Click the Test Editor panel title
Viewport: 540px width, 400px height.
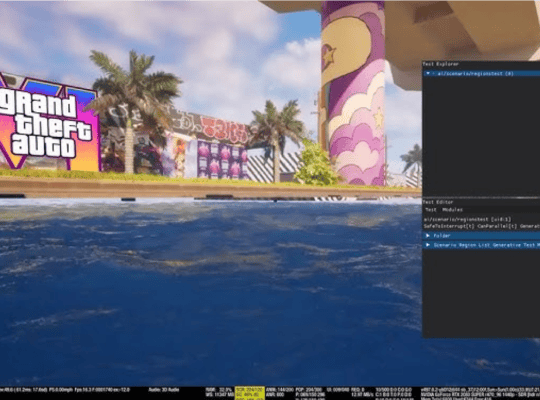(x=438, y=202)
